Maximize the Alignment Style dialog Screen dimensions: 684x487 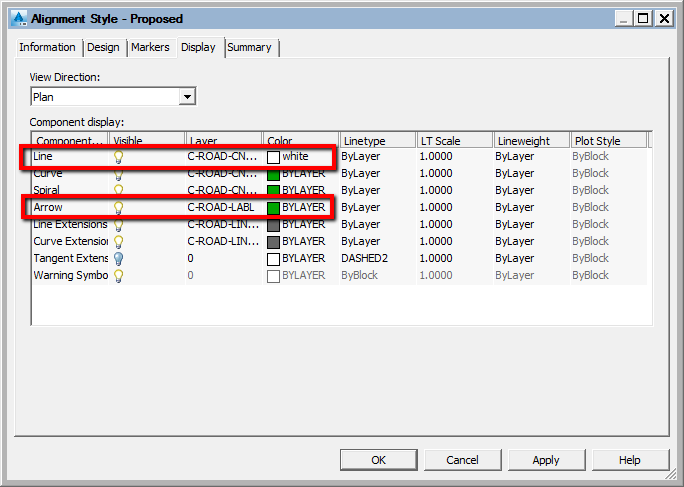click(643, 18)
